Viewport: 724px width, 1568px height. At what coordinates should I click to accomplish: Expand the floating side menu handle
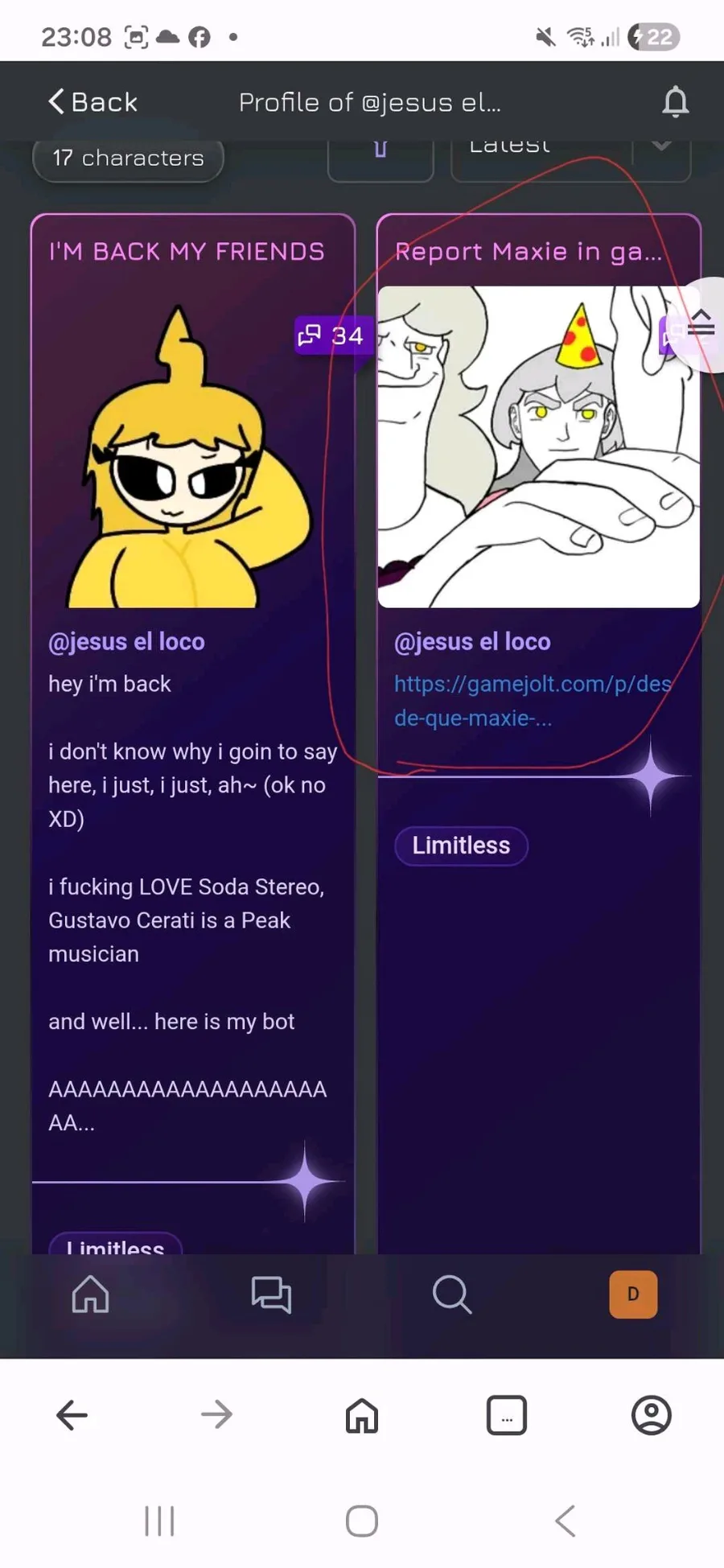[x=701, y=324]
